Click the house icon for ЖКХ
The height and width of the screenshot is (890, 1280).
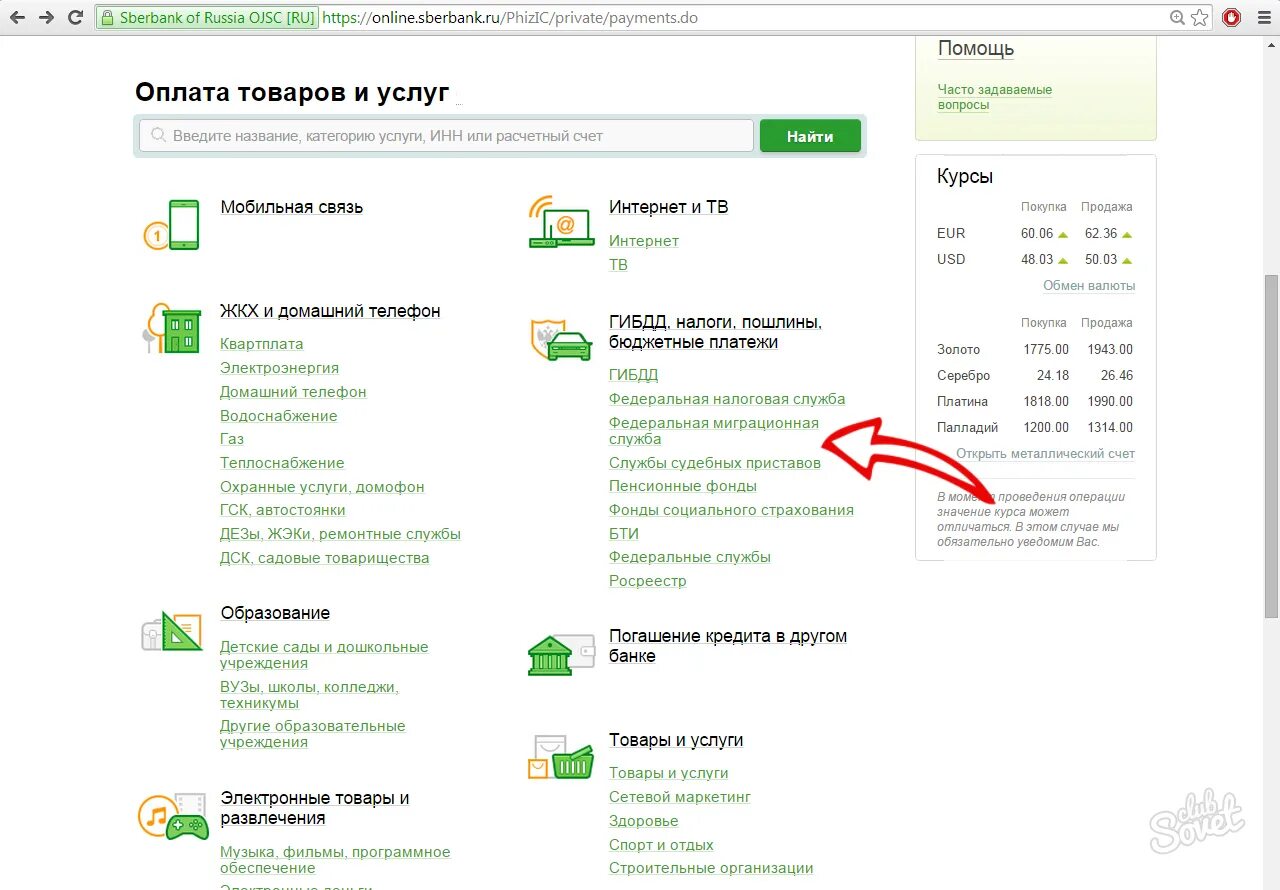181,331
